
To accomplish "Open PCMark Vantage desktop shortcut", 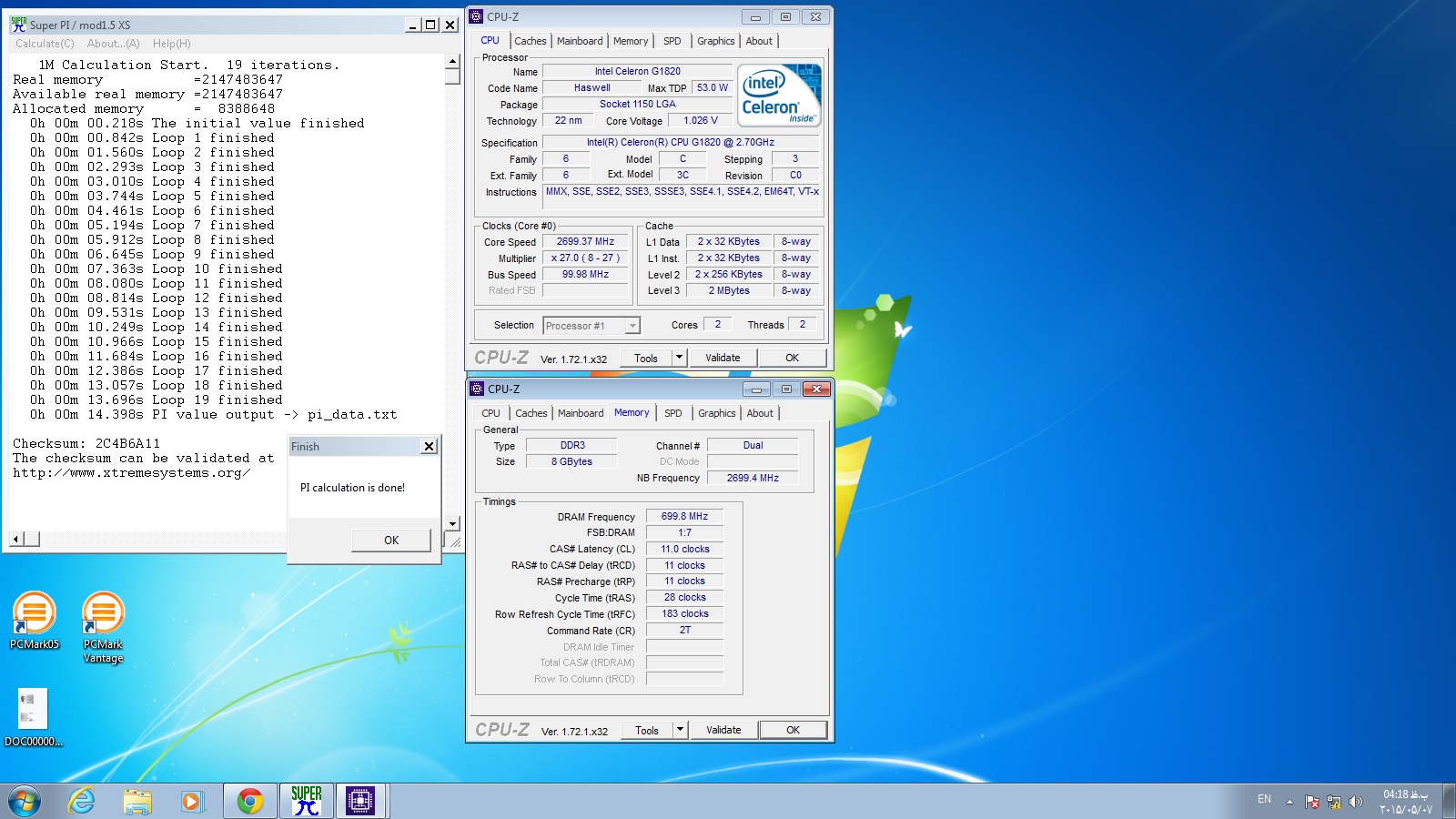I will [103, 626].
